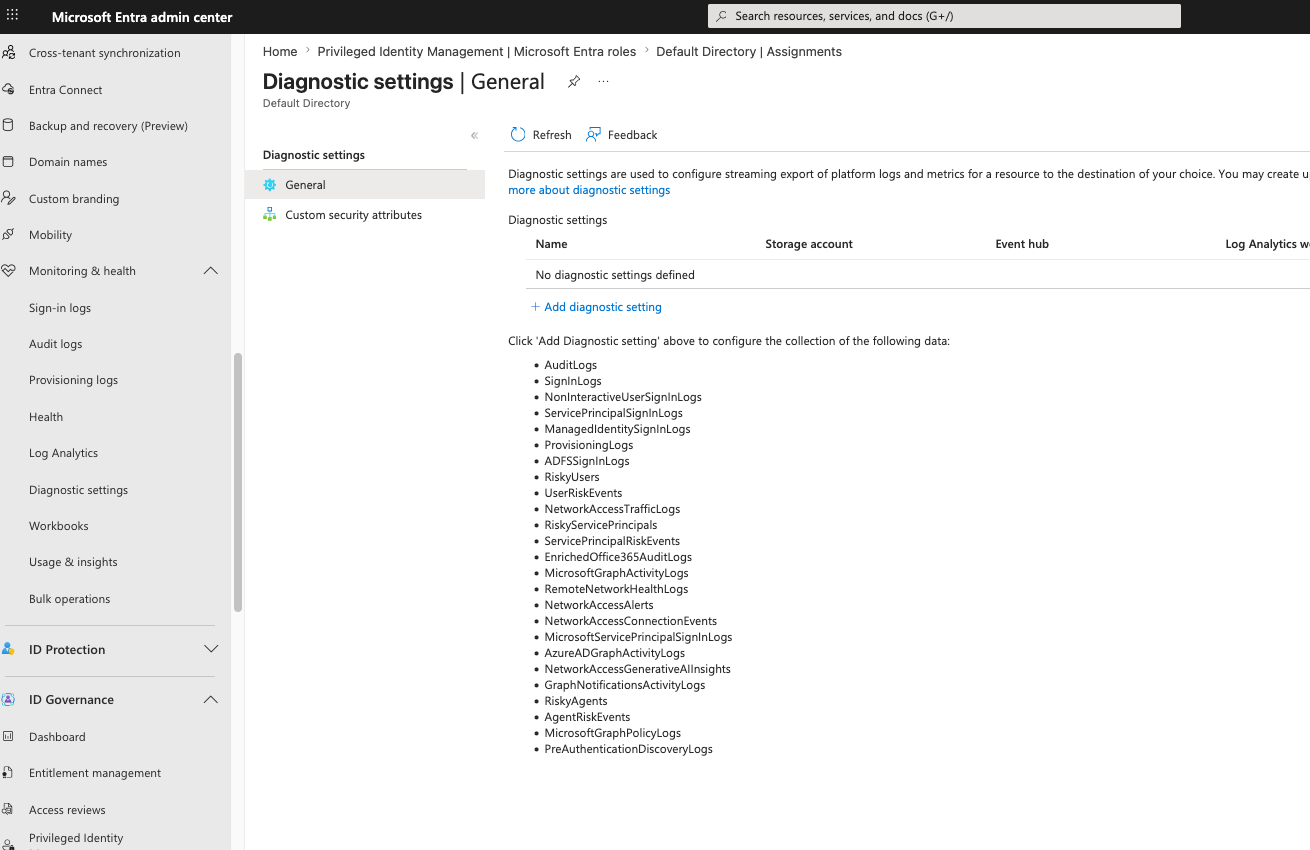Expand the ID Protection section chevron
This screenshot has width=1310, height=850.
pos(210,649)
